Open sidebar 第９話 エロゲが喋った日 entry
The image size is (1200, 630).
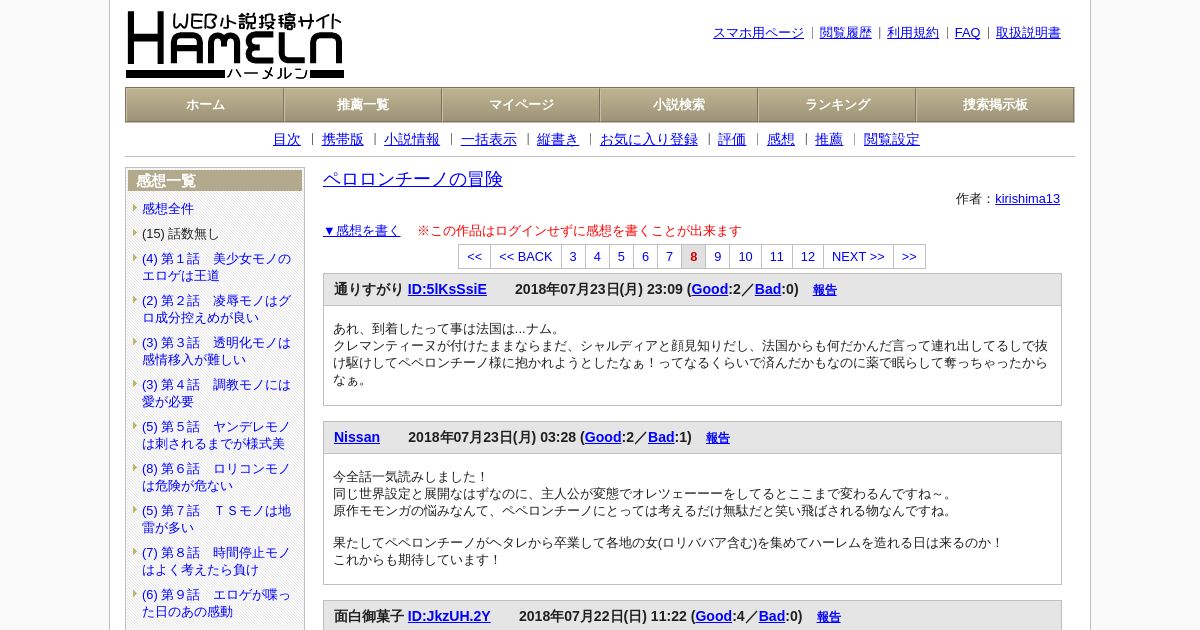[x=216, y=603]
